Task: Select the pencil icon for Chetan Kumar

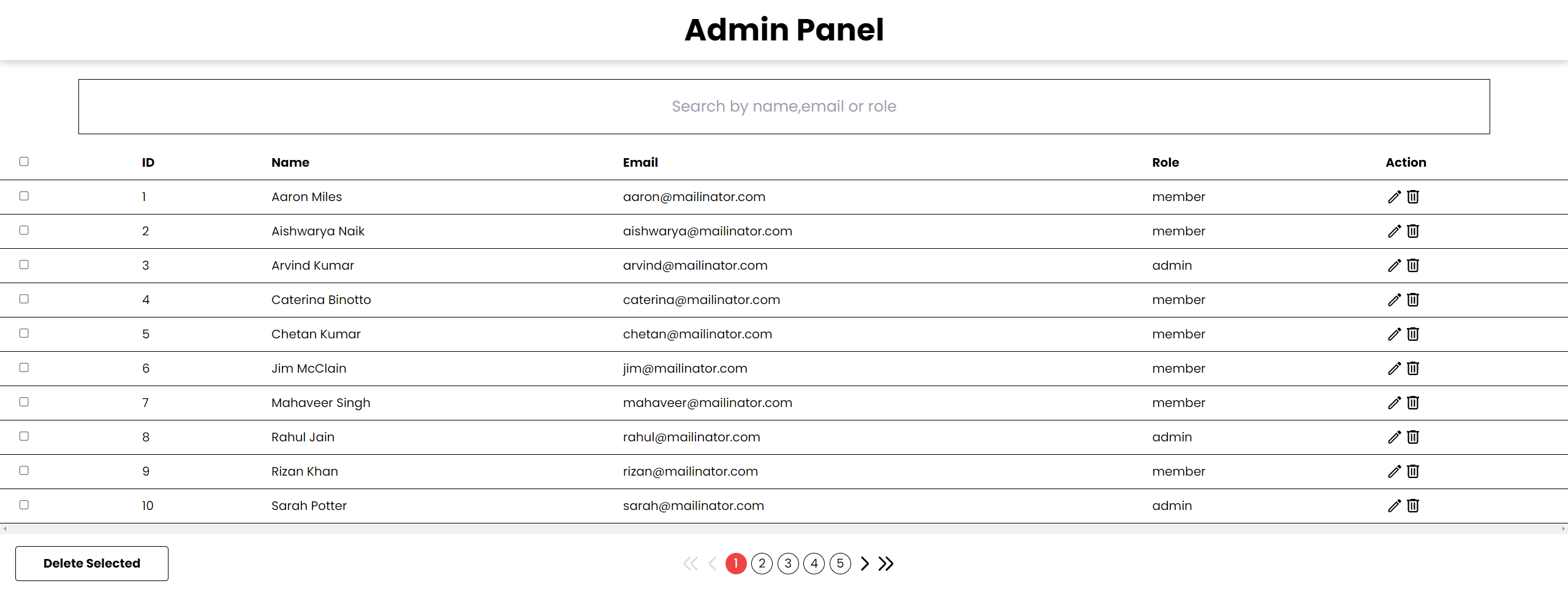Action: pos(1395,334)
